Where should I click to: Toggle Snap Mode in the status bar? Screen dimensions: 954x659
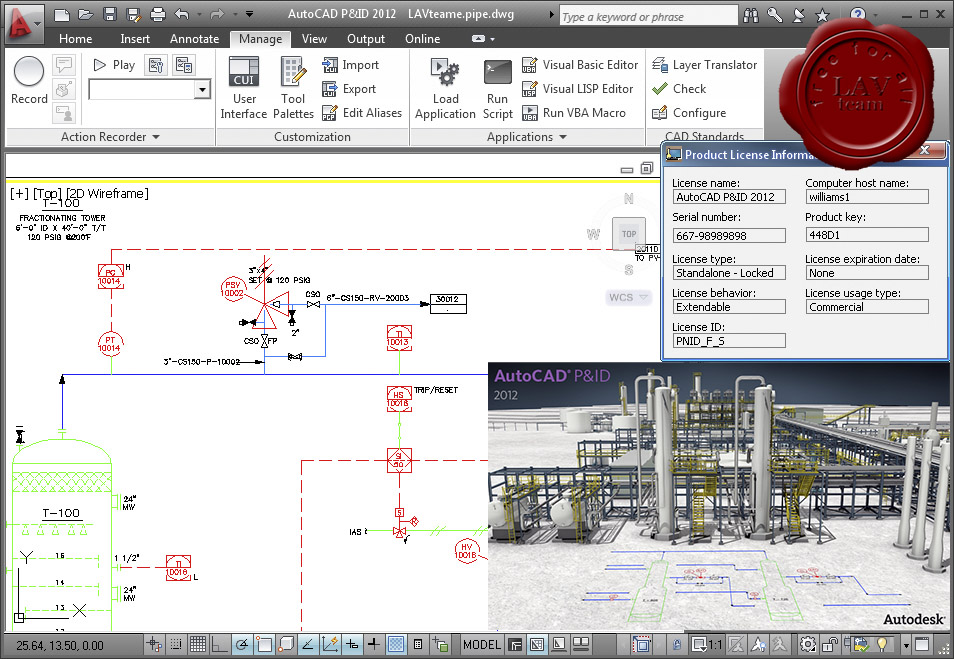pos(176,644)
